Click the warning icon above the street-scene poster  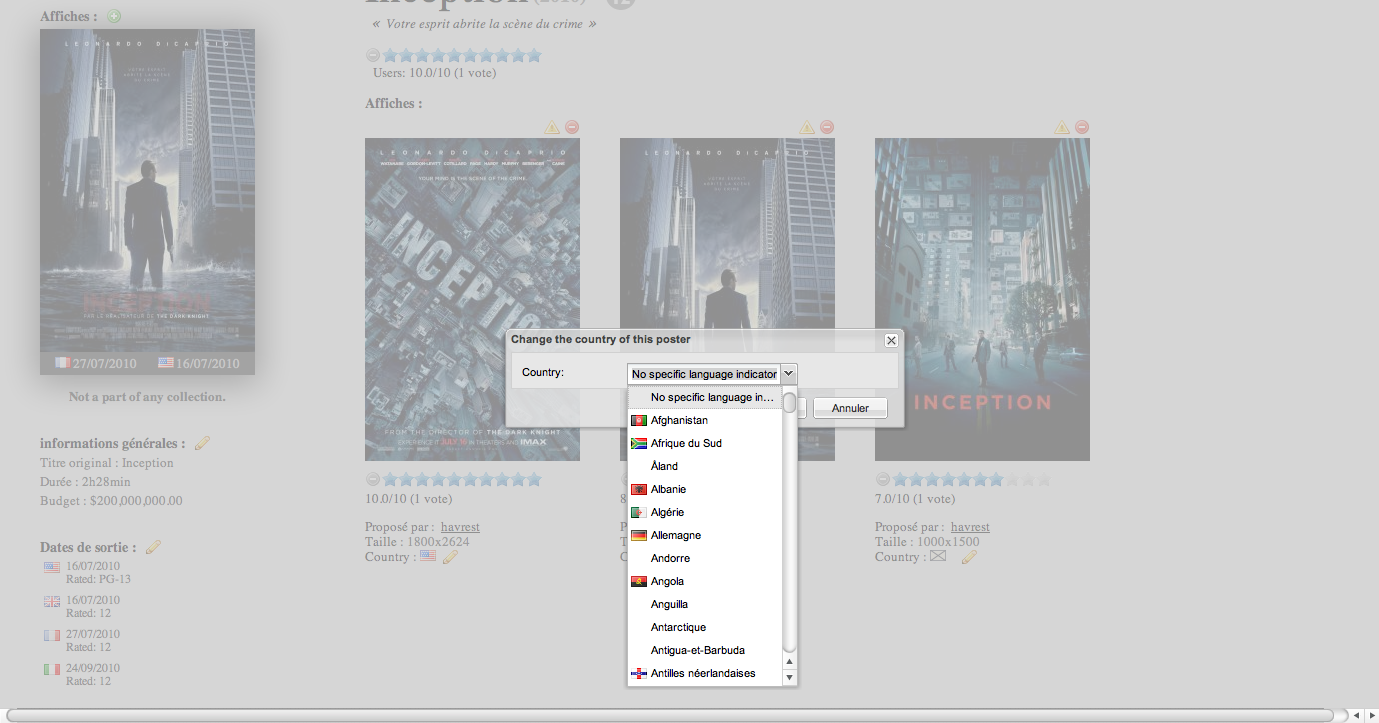1062,127
